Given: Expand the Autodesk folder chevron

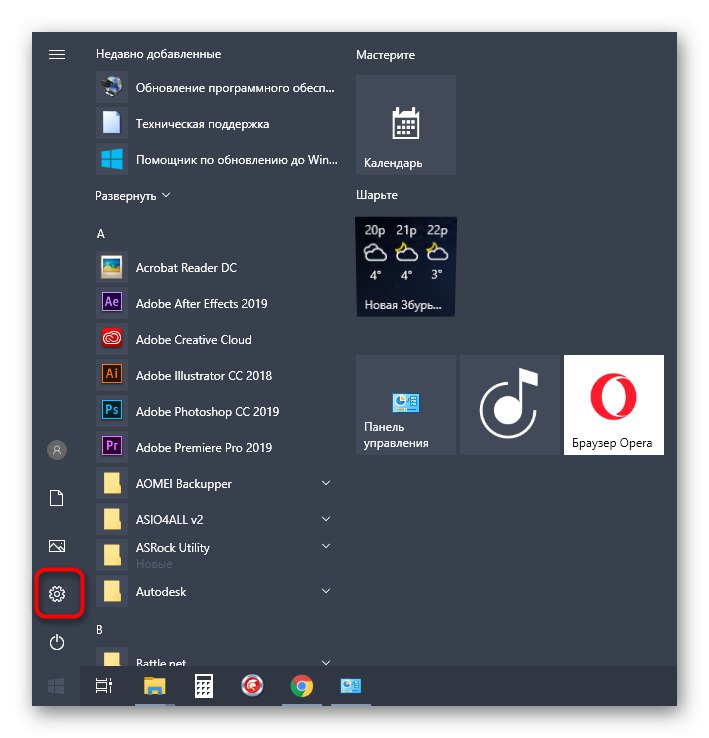Looking at the screenshot, I should tap(326, 591).
